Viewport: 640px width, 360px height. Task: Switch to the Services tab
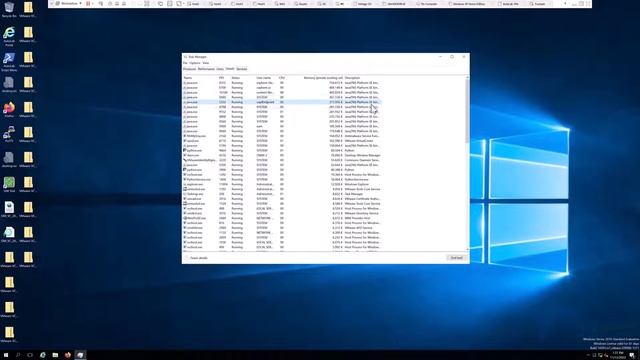click(242, 69)
